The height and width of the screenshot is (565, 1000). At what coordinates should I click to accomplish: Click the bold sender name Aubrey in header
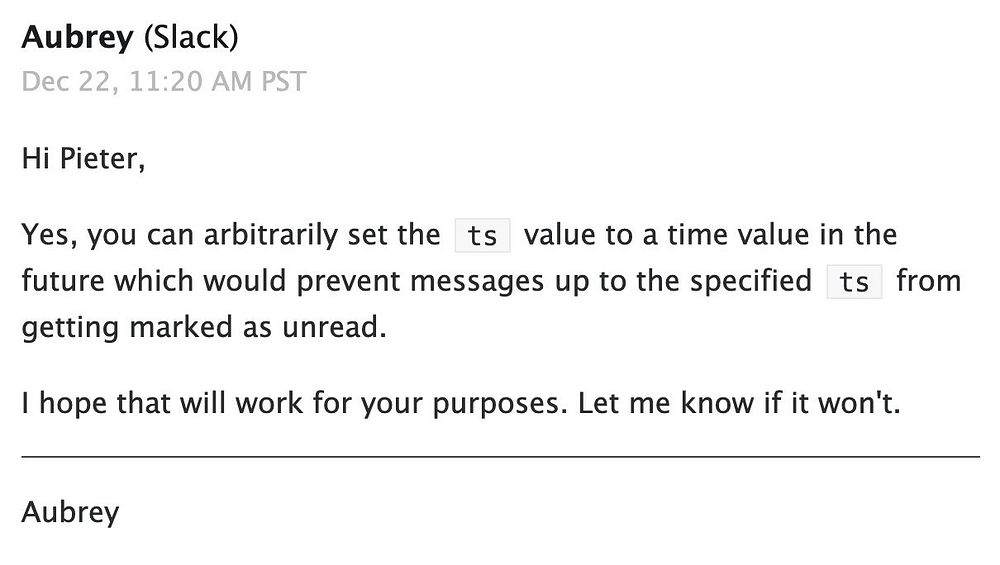pos(77,38)
